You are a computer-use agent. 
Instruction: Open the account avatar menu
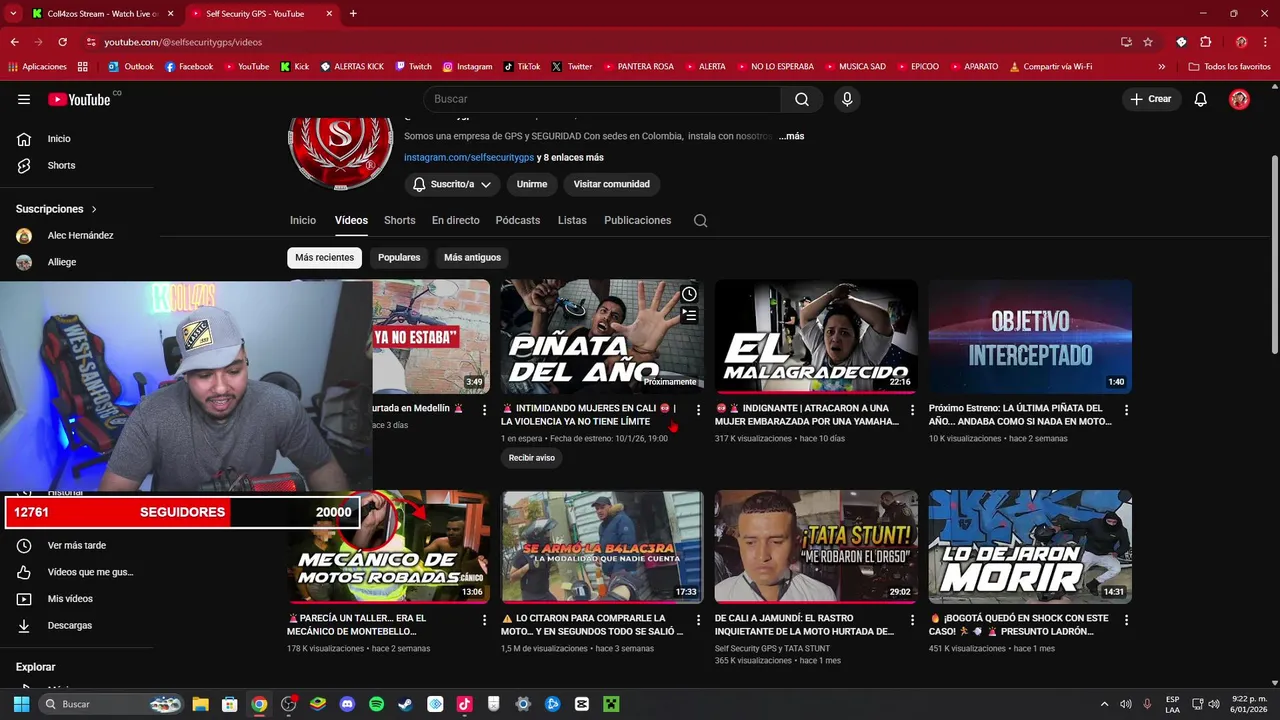[x=1239, y=99]
